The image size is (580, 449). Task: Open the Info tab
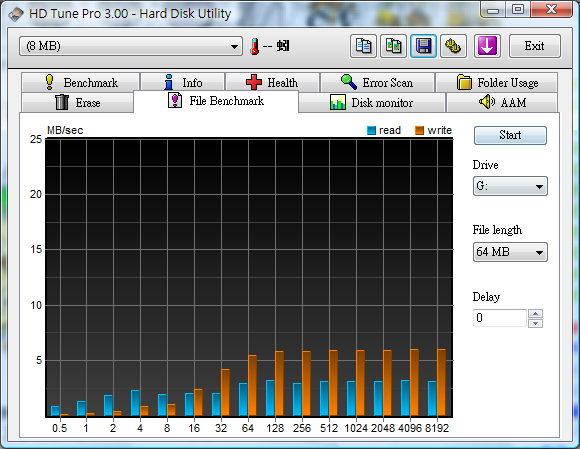(183, 82)
